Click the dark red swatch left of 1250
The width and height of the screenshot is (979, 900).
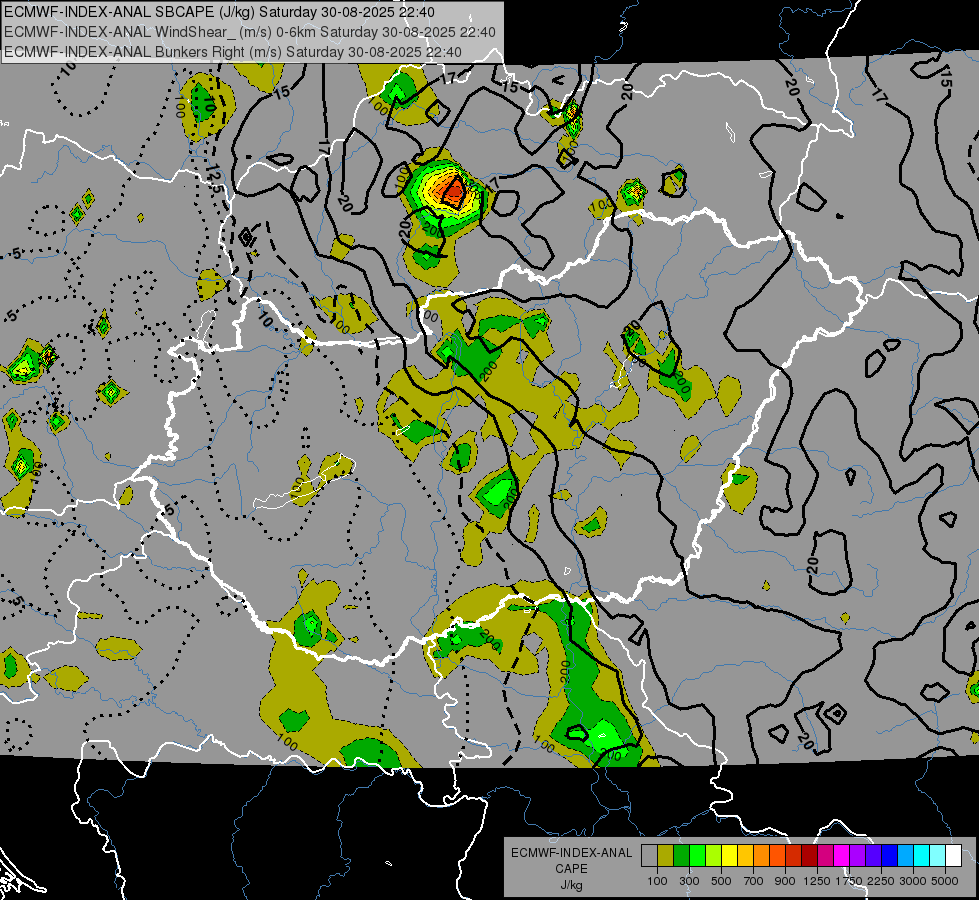[810, 855]
